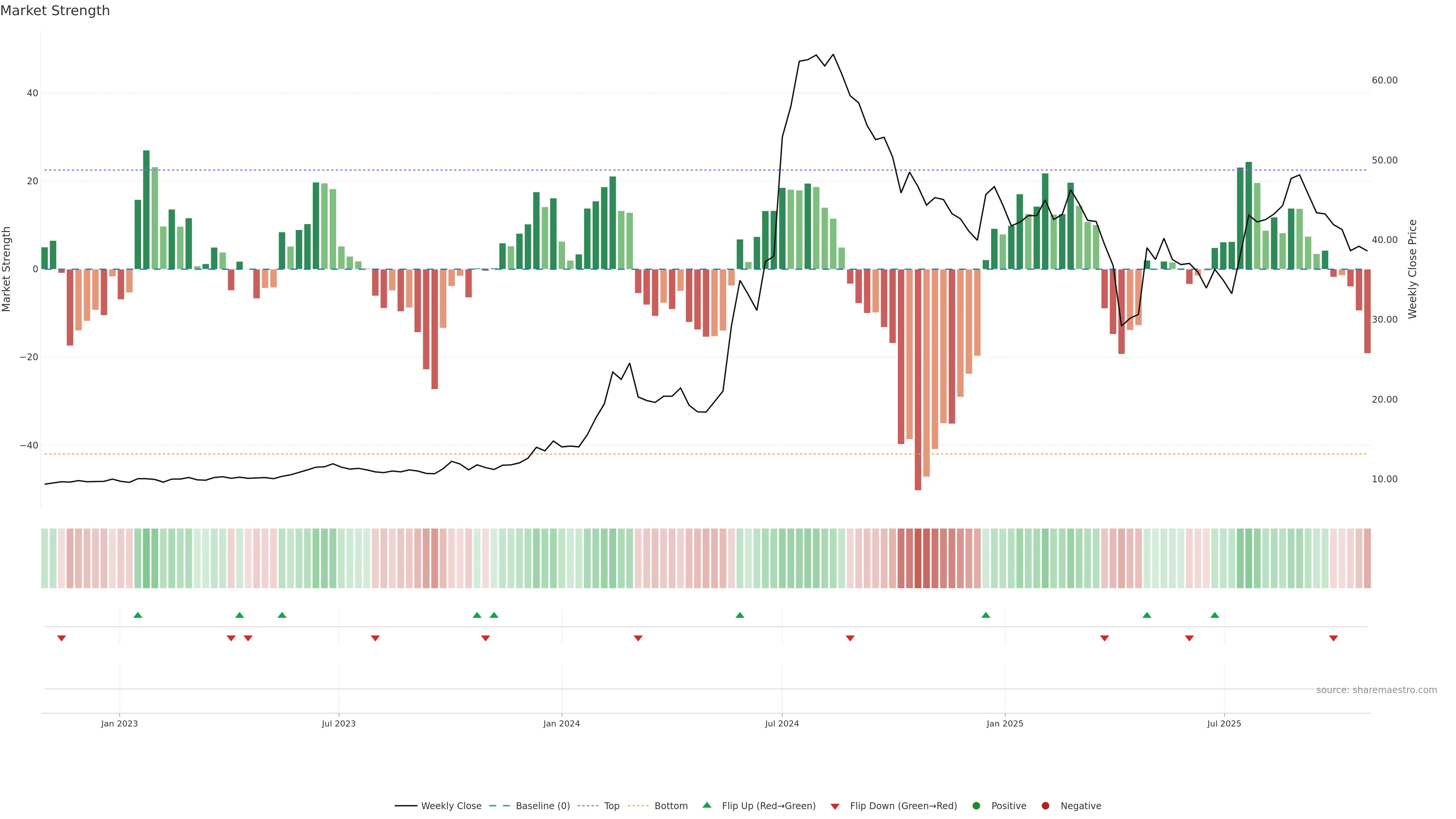Click the Market Strength chart title

pos(55,11)
